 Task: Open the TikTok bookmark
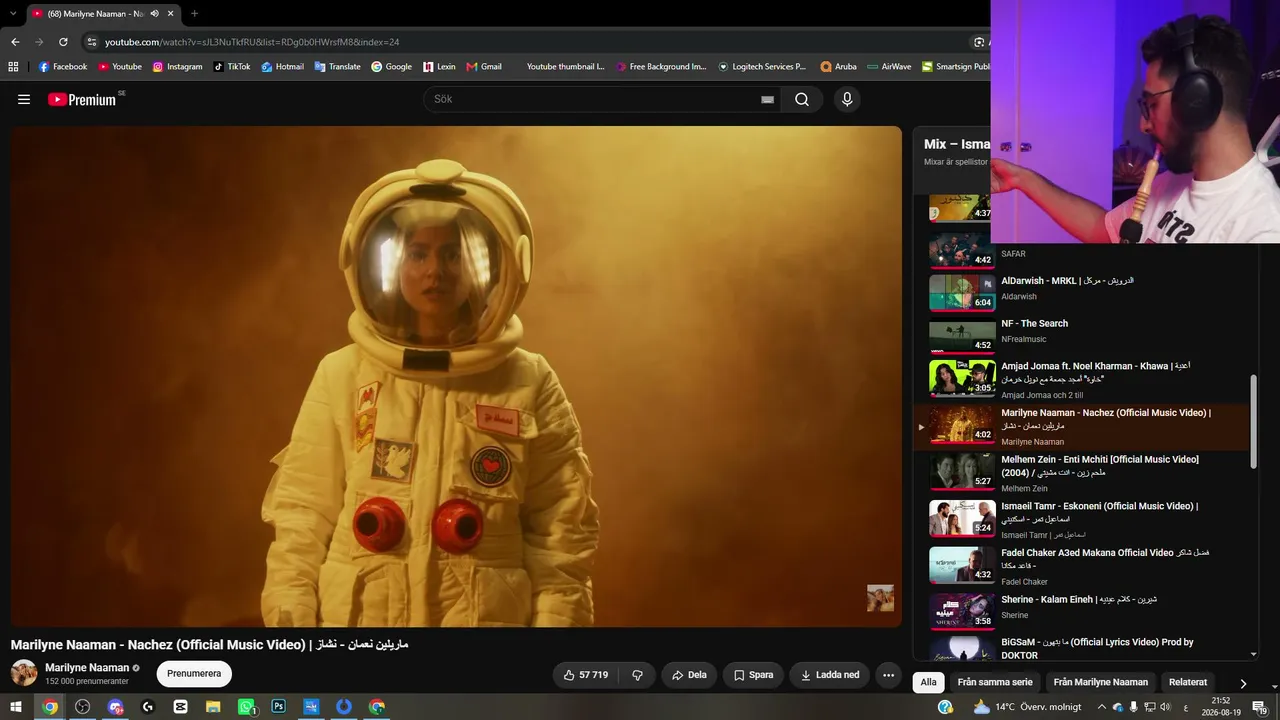(231, 67)
